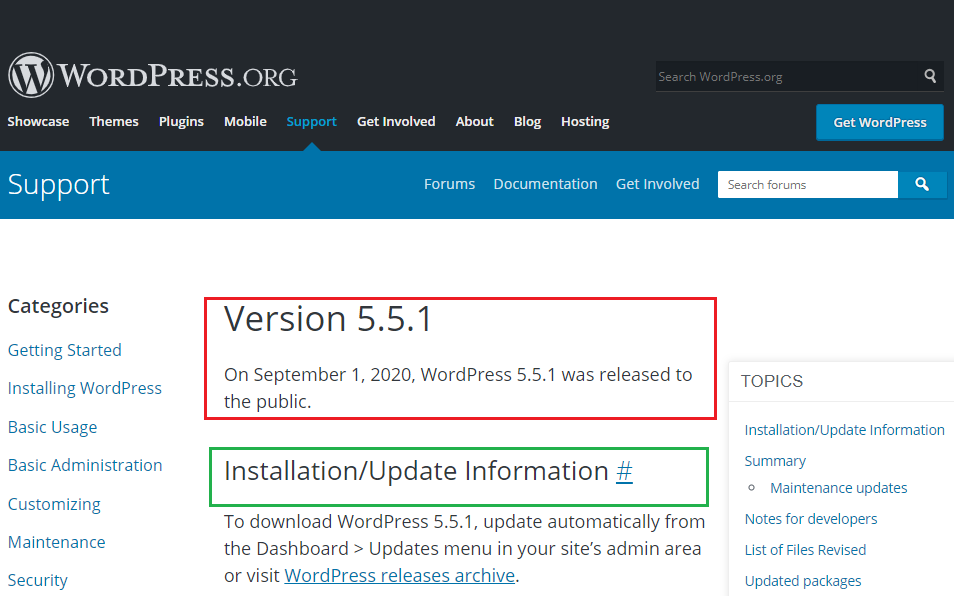Open the Themes menu item
Screen dimensions: 954x596
[x=114, y=122]
